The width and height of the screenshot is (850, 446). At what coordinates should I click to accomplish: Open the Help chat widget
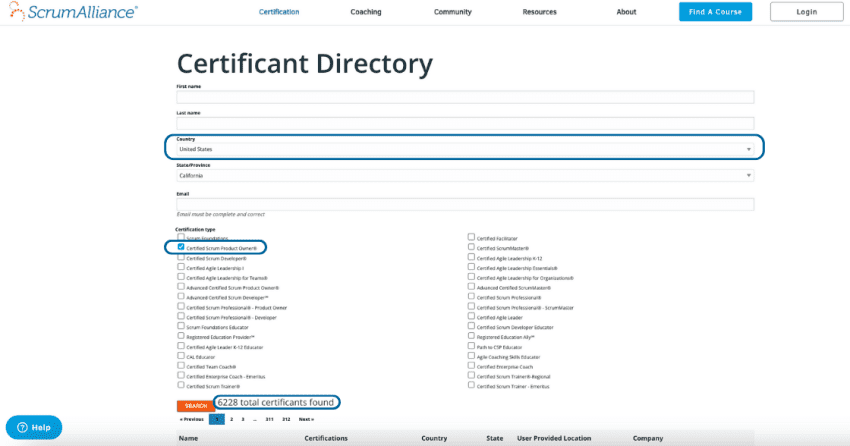[x=34, y=427]
